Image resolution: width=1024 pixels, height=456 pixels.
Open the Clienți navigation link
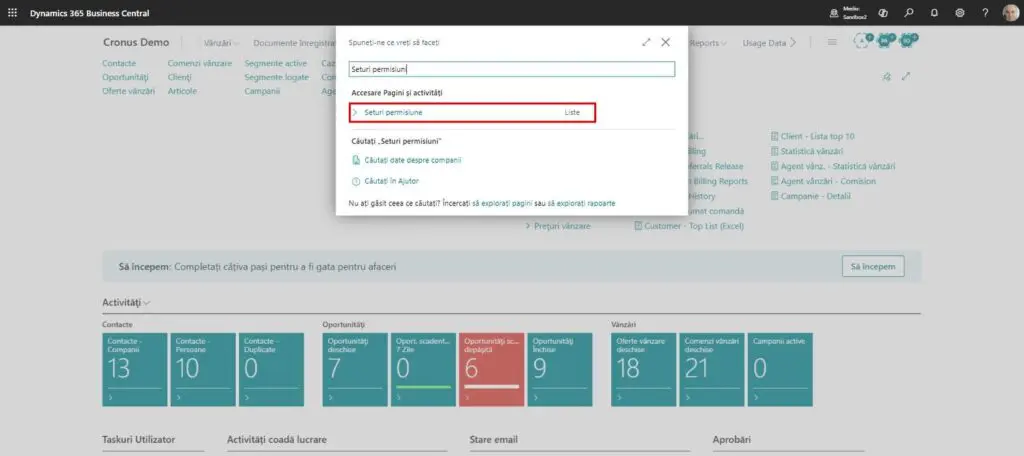pyautogui.click(x=180, y=77)
